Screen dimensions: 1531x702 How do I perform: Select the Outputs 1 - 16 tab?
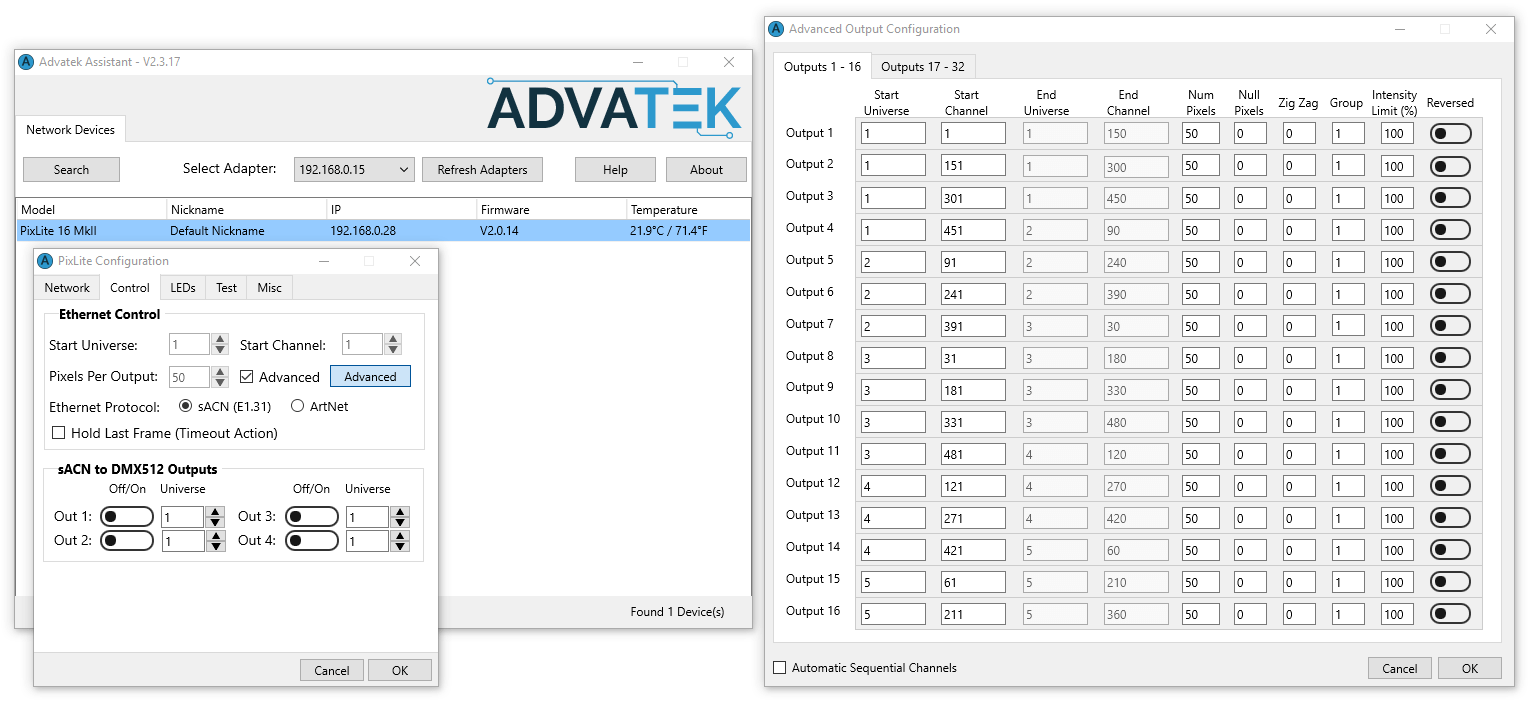(822, 66)
